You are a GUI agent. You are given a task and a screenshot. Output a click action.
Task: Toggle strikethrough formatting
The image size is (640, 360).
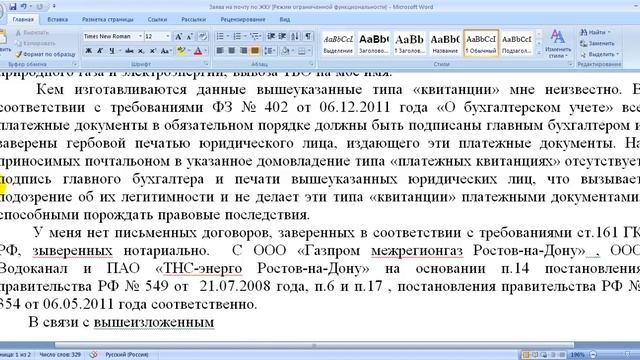click(x=129, y=51)
